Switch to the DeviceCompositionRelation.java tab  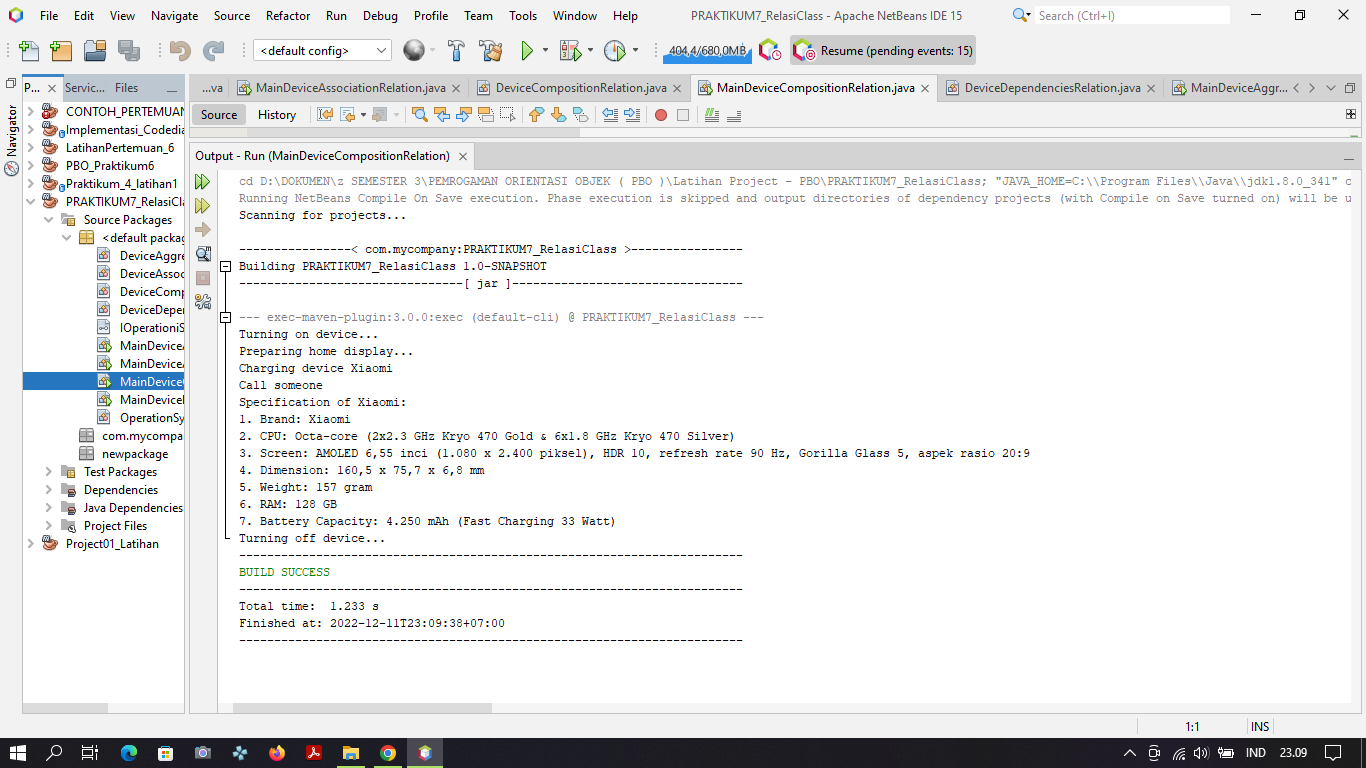pyautogui.click(x=581, y=88)
